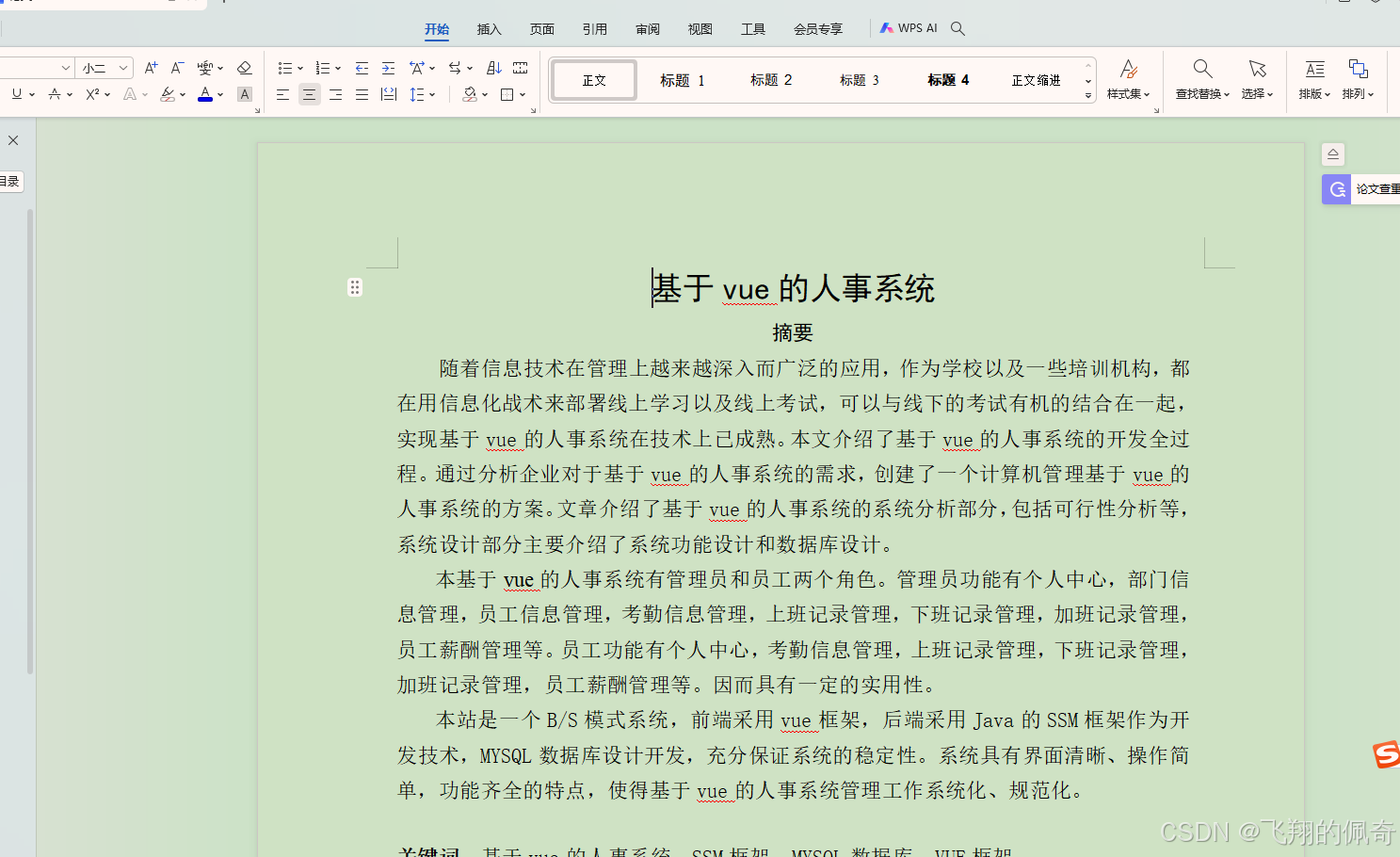Open the 插入 tab

pyautogui.click(x=490, y=29)
